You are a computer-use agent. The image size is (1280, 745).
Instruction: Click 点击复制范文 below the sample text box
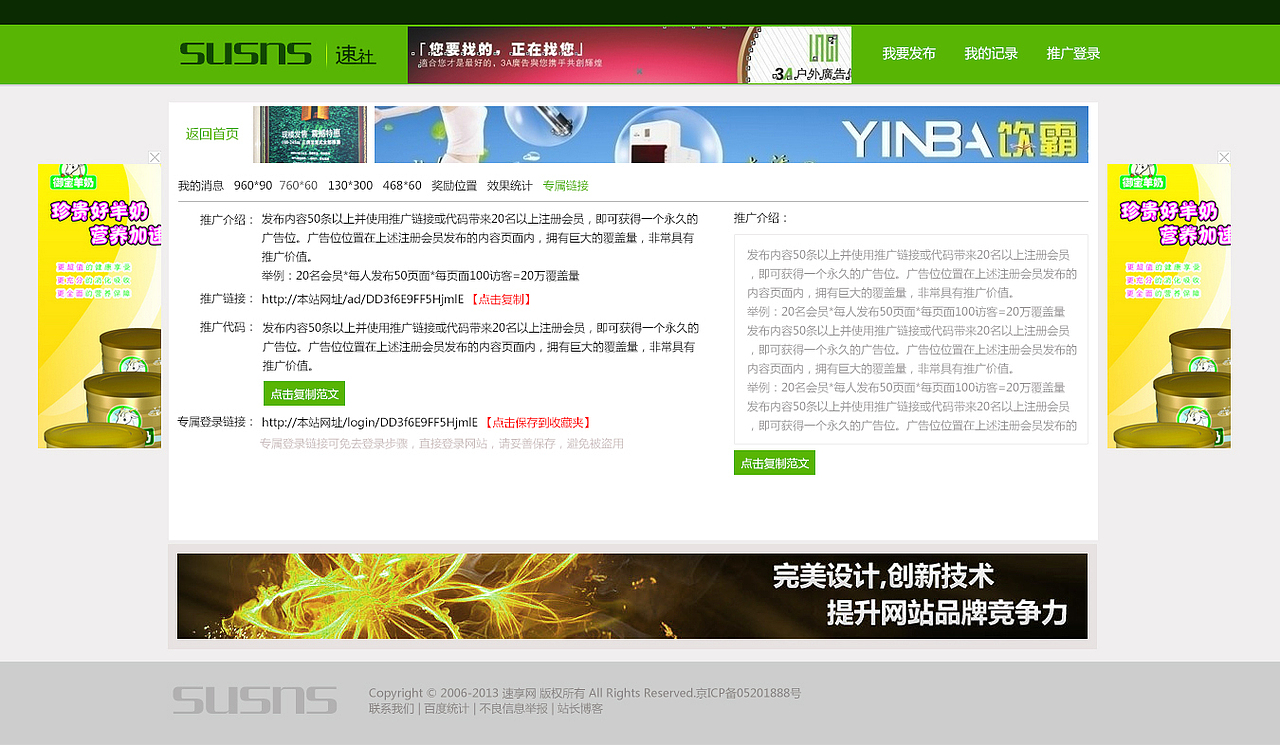[774, 462]
